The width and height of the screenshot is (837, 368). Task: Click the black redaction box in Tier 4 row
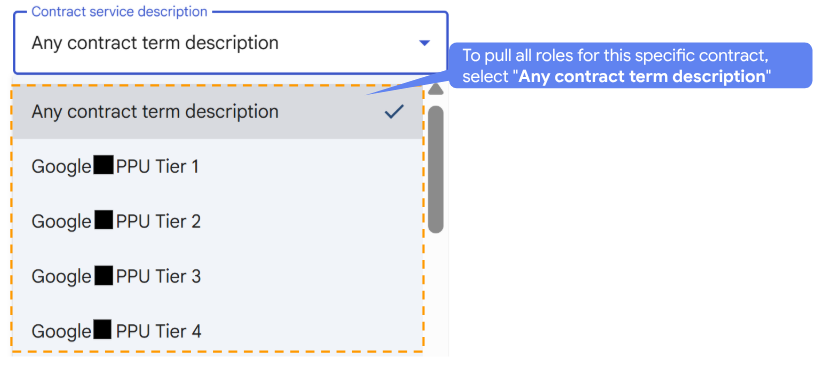coord(102,330)
